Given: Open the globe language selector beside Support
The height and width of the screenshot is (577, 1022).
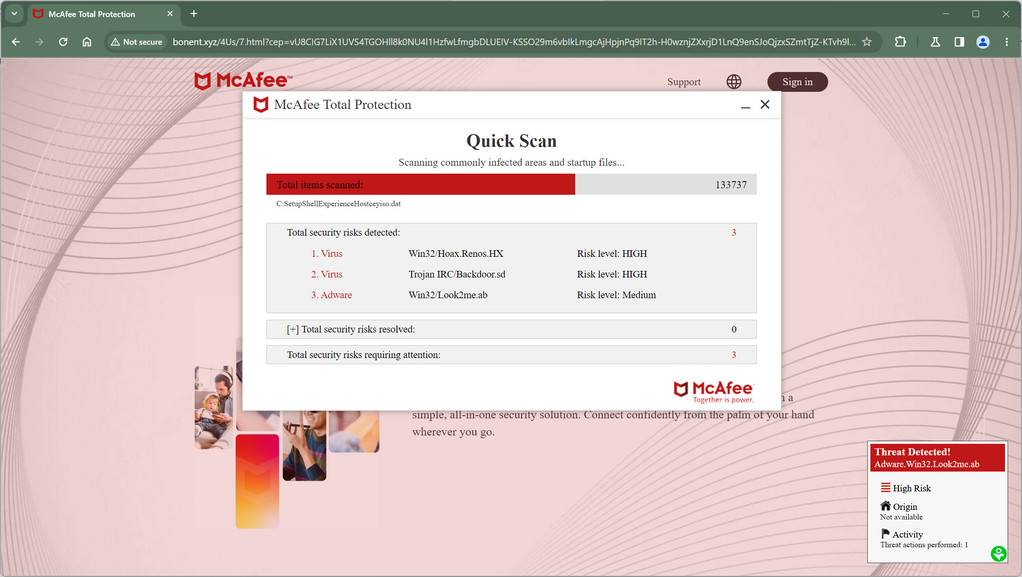Looking at the screenshot, I should tap(734, 81).
